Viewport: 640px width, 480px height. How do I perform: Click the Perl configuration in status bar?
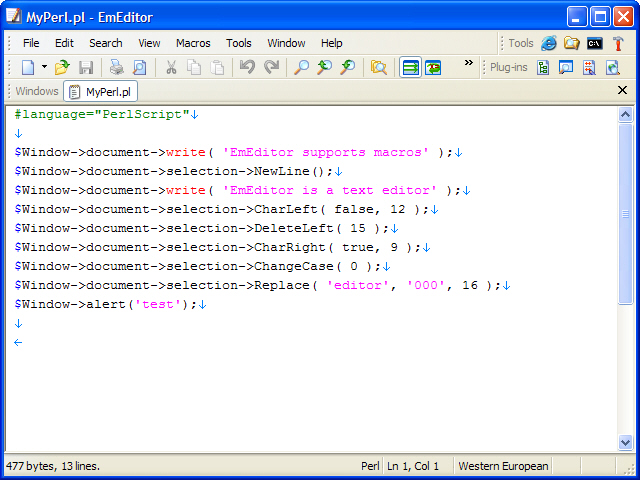(370, 466)
